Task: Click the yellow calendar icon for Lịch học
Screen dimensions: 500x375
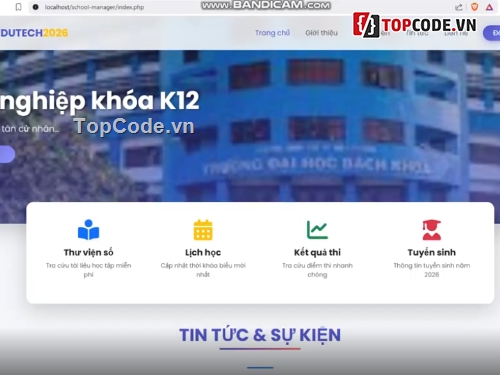Action: (203, 230)
